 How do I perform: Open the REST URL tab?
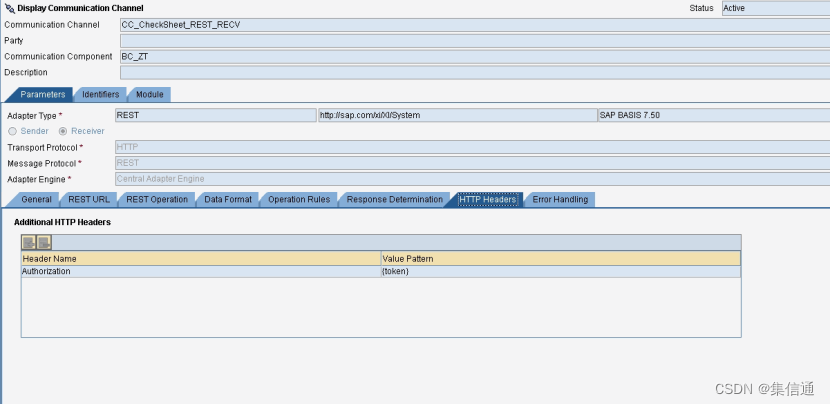[x=89, y=200]
